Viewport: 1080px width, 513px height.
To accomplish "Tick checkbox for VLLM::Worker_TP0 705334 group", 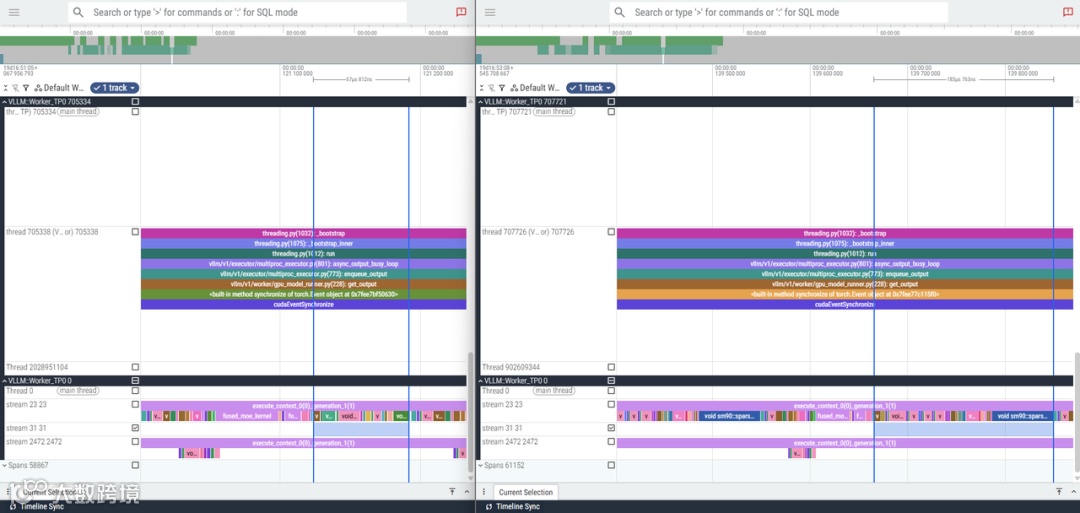I will [136, 101].
